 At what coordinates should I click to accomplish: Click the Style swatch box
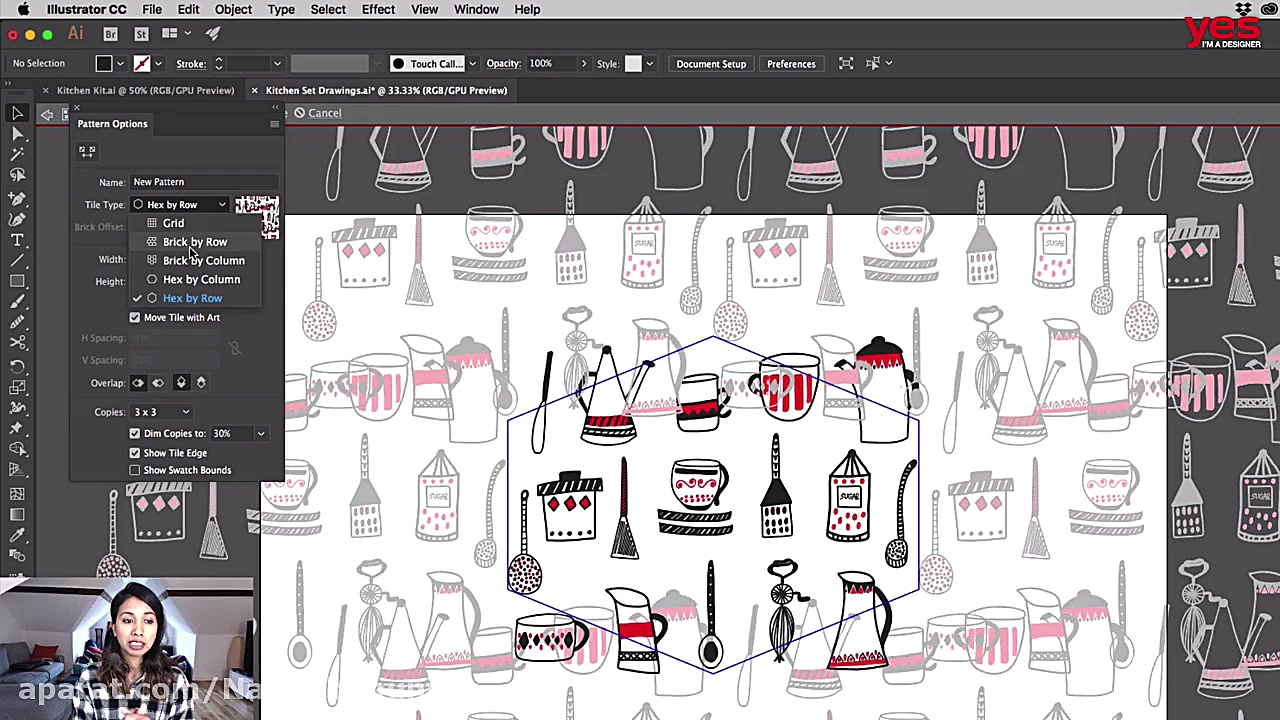tap(633, 64)
